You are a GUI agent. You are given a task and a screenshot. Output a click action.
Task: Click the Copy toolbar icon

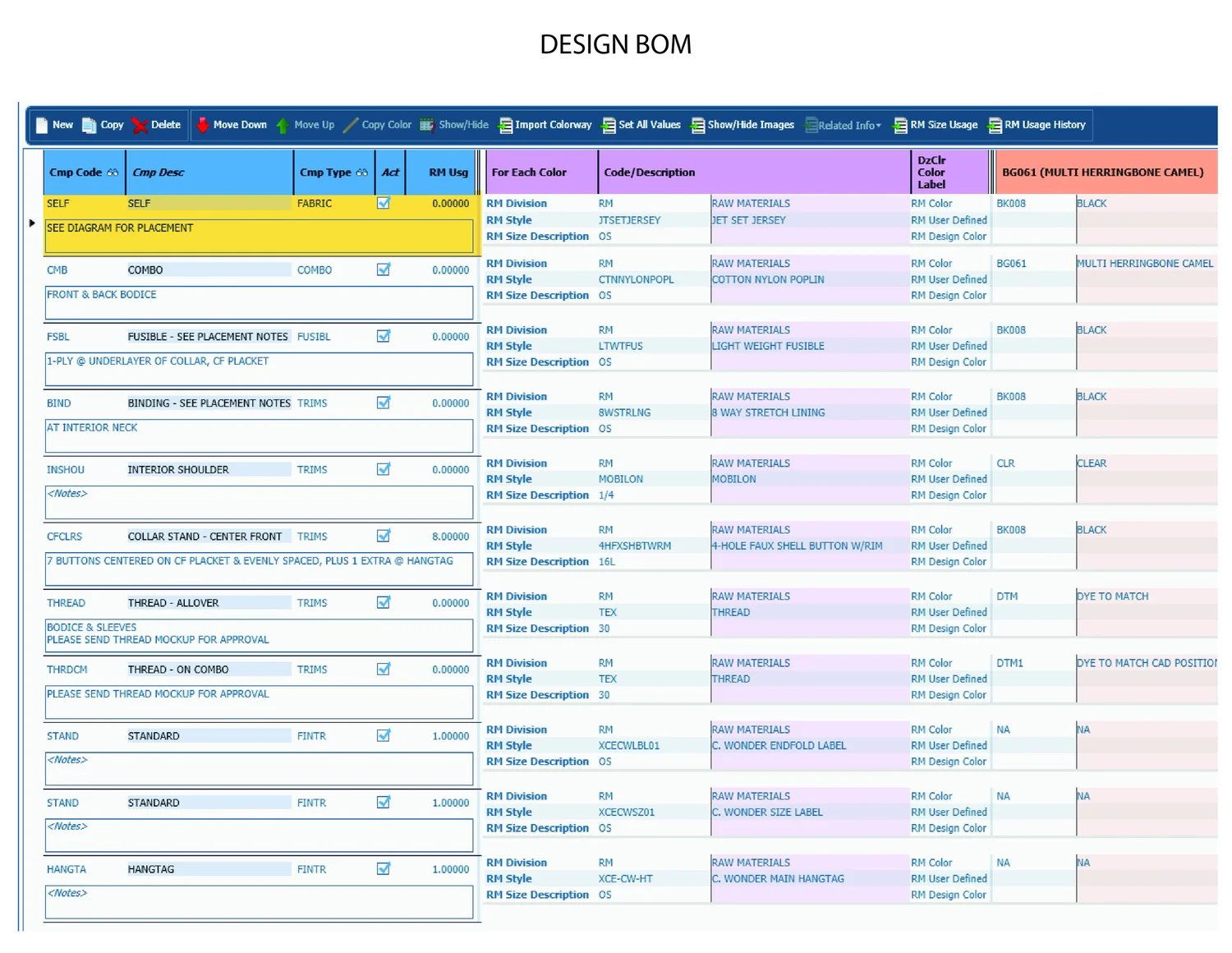(x=90, y=125)
